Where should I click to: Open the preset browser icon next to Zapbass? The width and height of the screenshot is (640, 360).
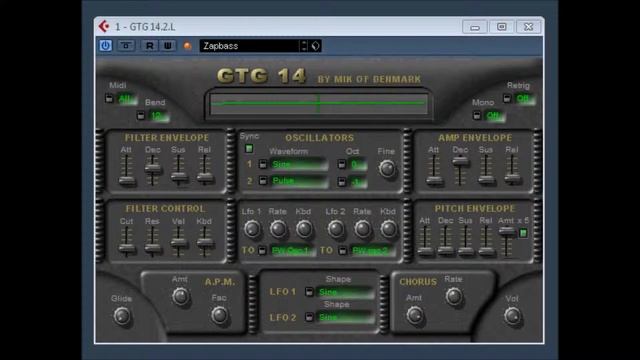click(316, 46)
